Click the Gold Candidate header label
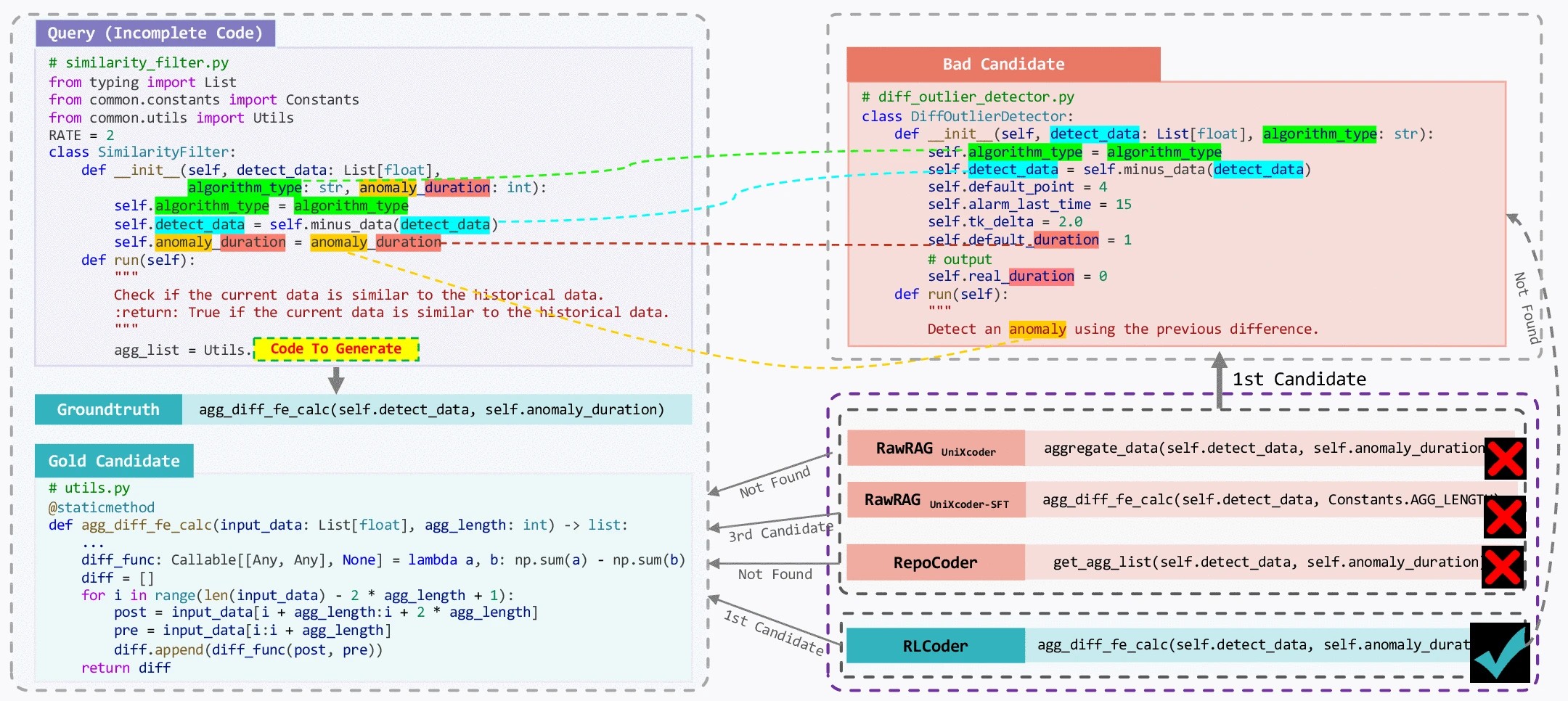The height and width of the screenshot is (701, 1568). 114,461
